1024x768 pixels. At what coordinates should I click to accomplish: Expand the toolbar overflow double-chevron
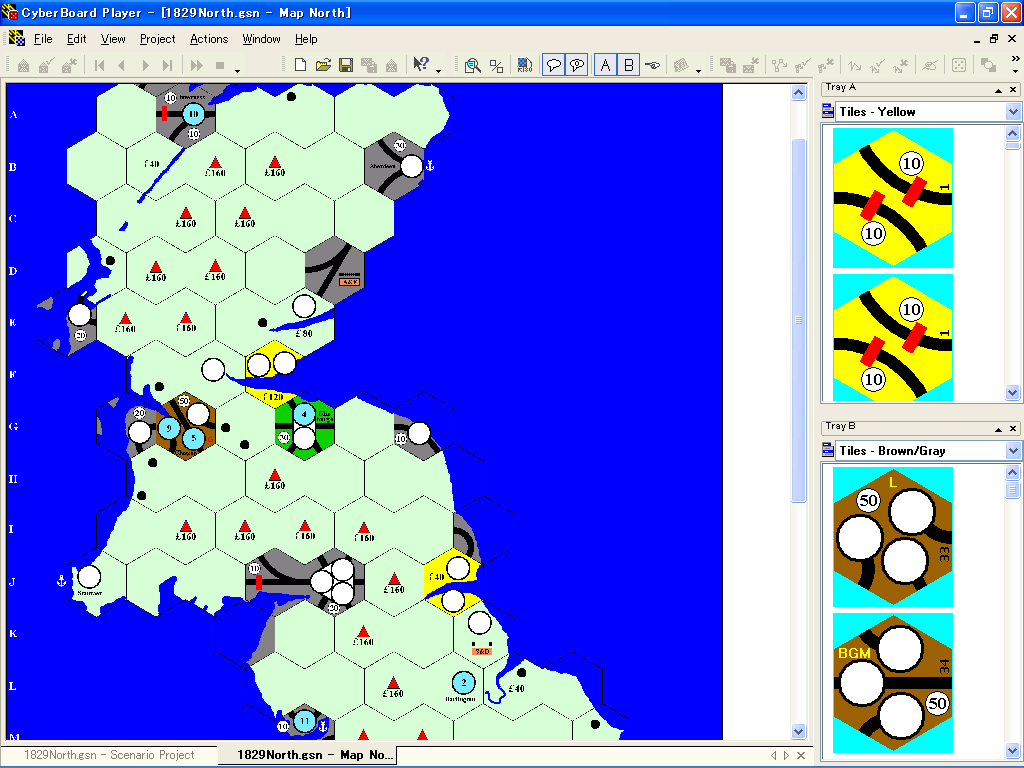1016,59
